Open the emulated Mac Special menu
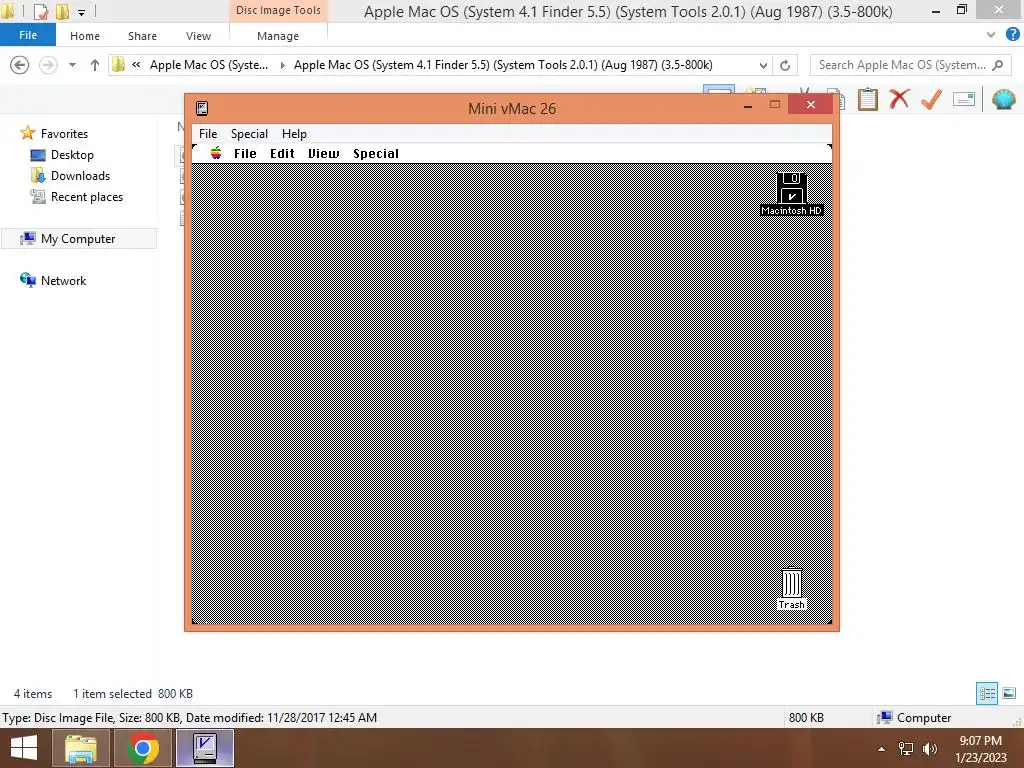The image size is (1024, 768). 376,153
